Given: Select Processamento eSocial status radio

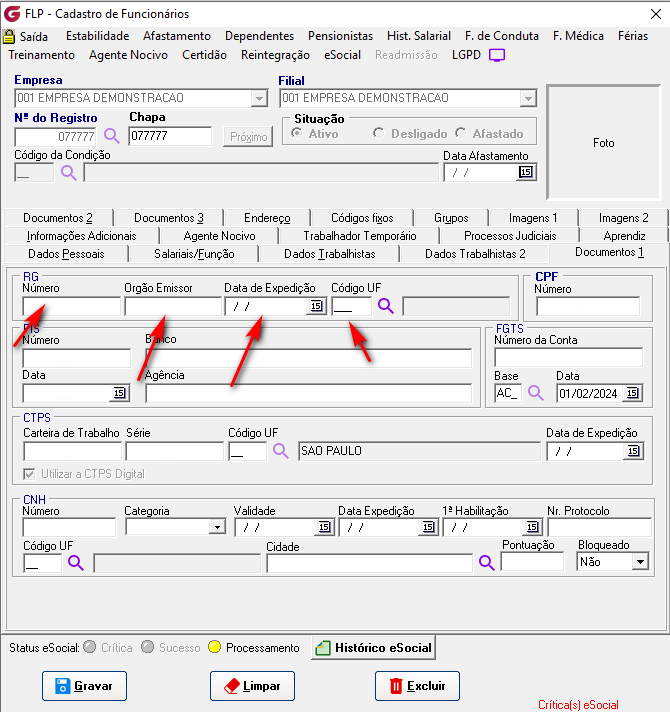Looking at the screenshot, I should (214, 647).
